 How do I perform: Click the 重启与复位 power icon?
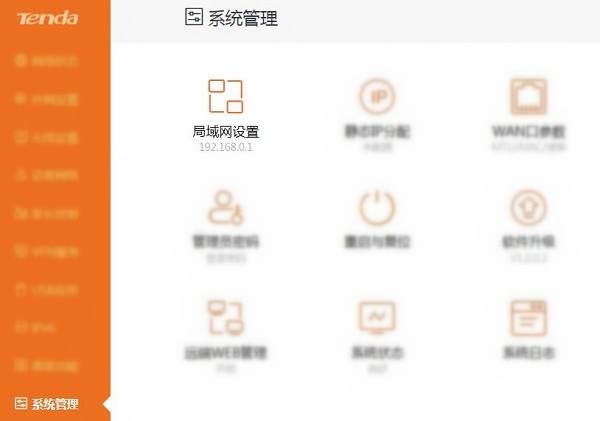coord(377,207)
